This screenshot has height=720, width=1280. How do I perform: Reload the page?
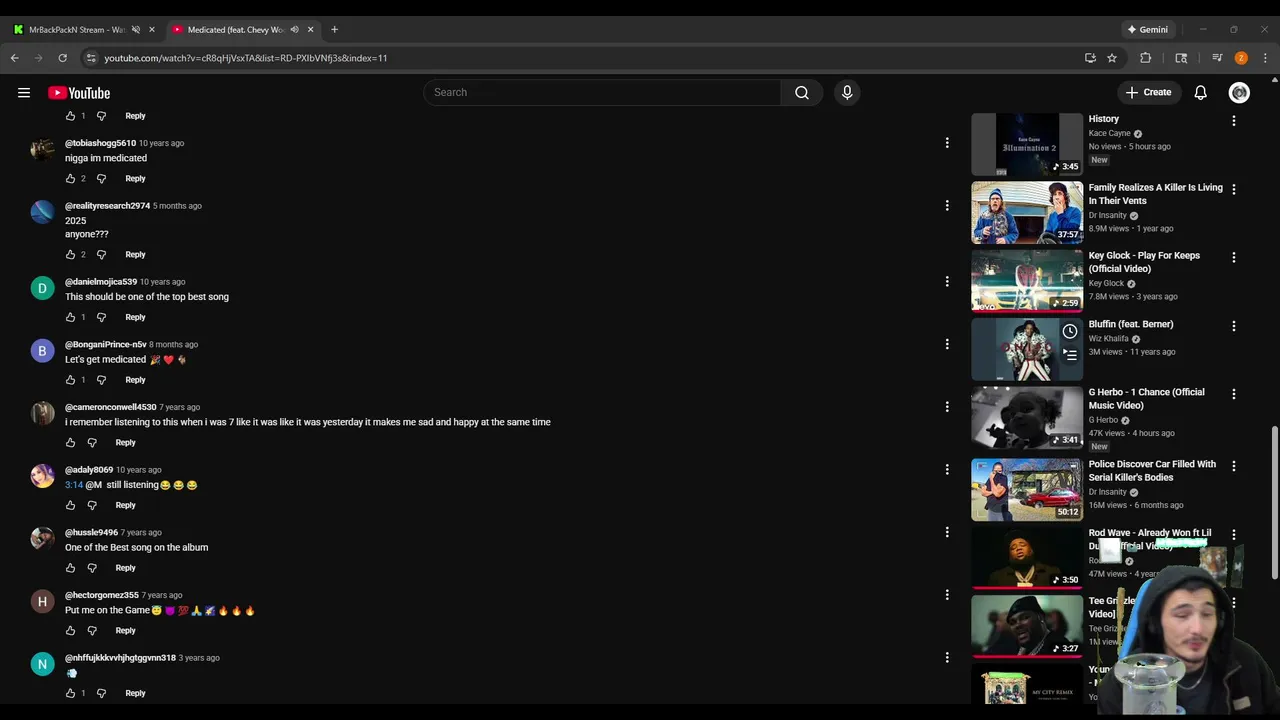62,58
